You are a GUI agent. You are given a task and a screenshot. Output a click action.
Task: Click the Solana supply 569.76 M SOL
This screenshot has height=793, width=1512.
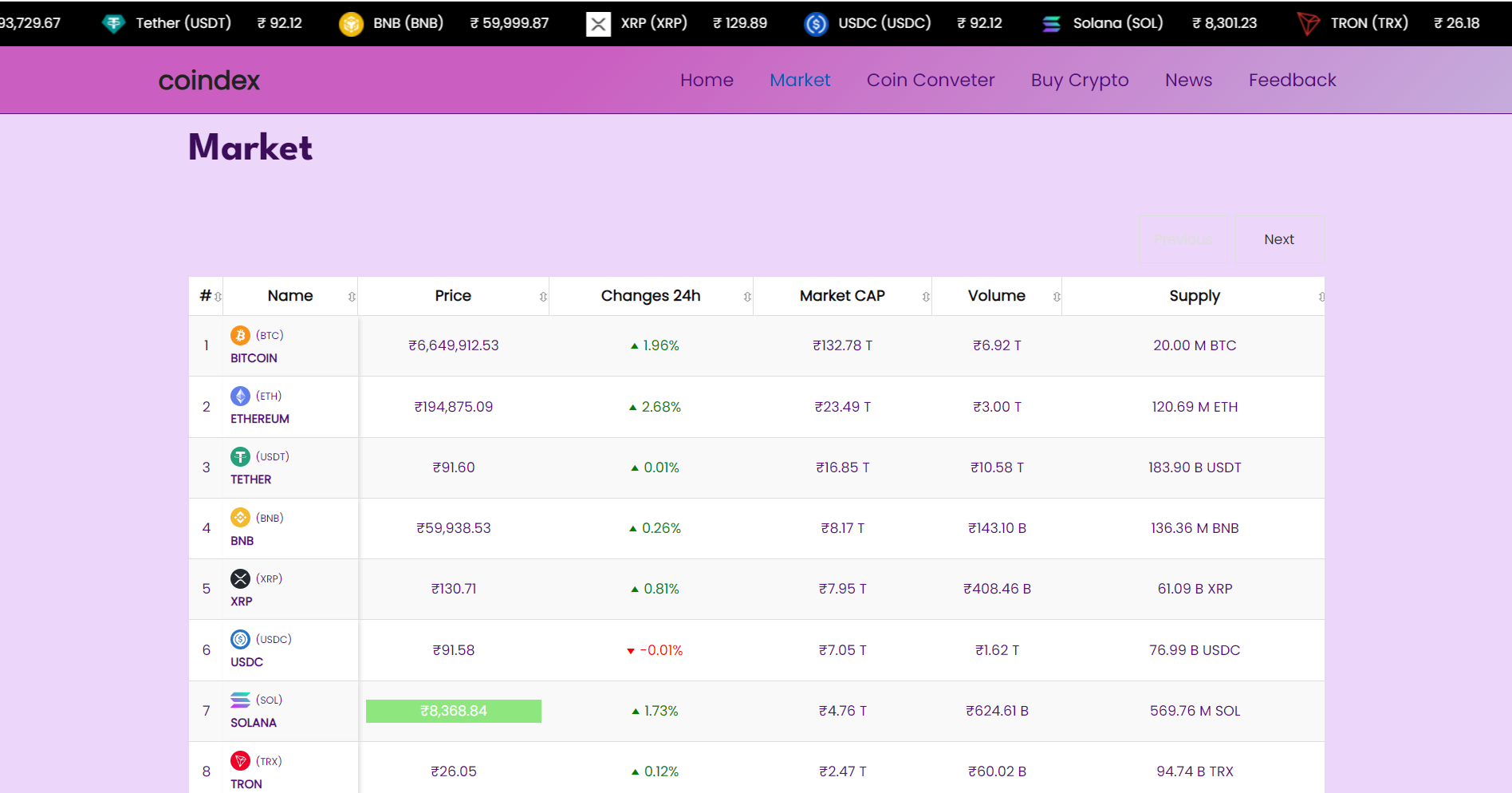click(x=1195, y=711)
